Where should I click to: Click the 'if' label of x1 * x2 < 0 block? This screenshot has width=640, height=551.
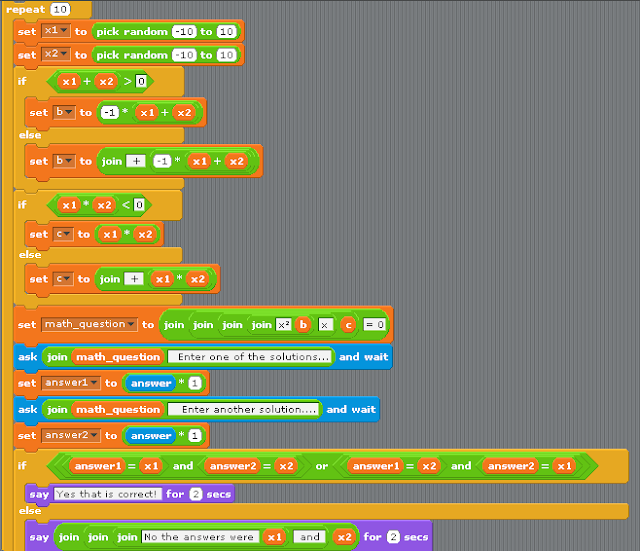point(22,204)
